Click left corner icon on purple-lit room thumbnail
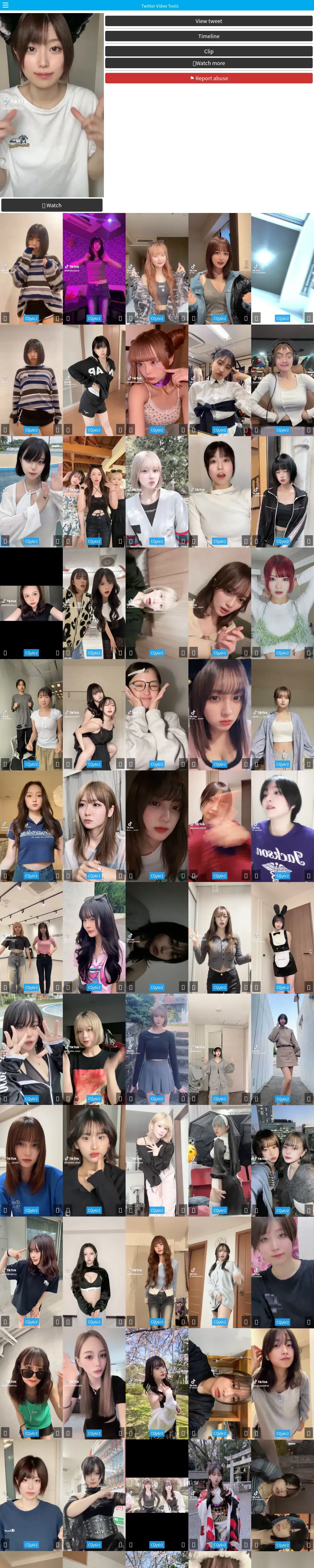The image size is (314, 1568). point(68,318)
